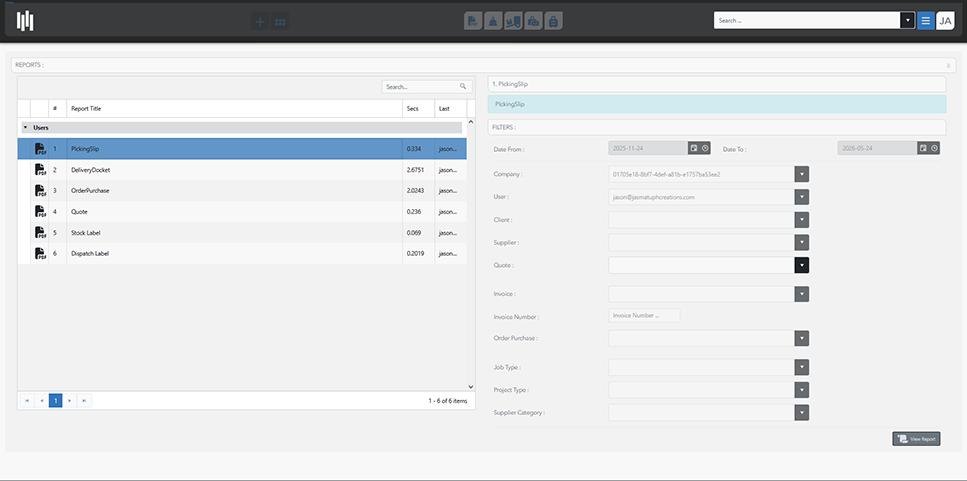
Task: Open the Job Type dropdown
Action: coord(801,367)
